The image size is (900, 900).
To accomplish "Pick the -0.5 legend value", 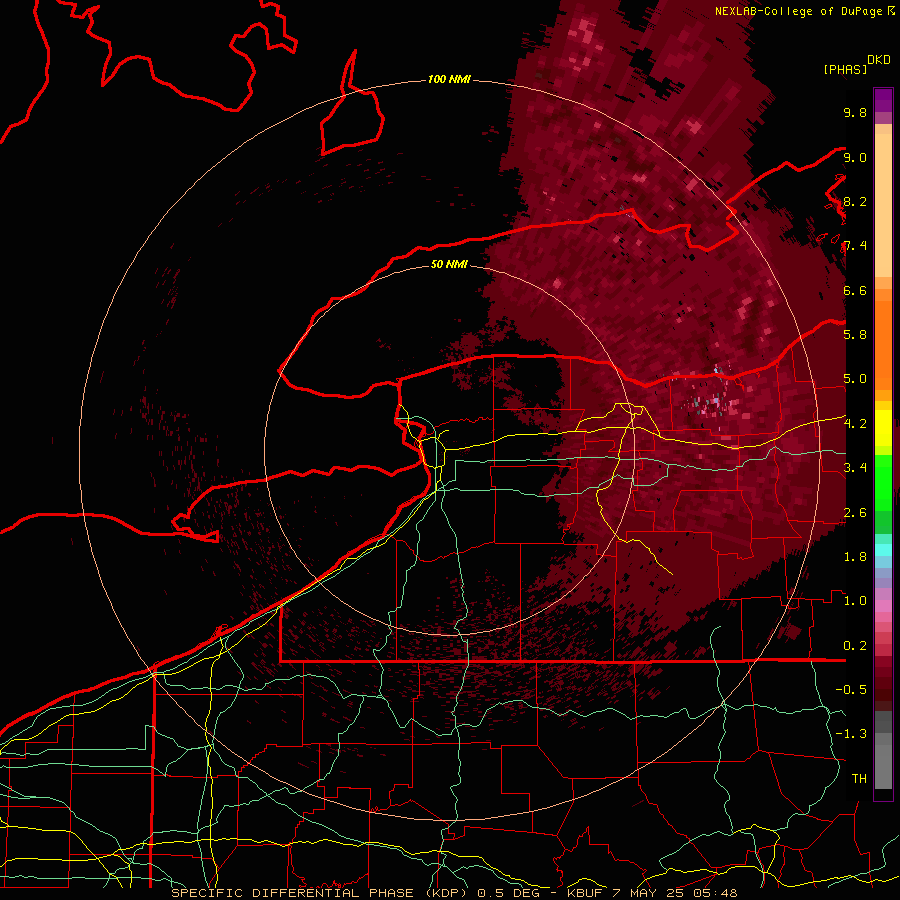I will [x=851, y=690].
